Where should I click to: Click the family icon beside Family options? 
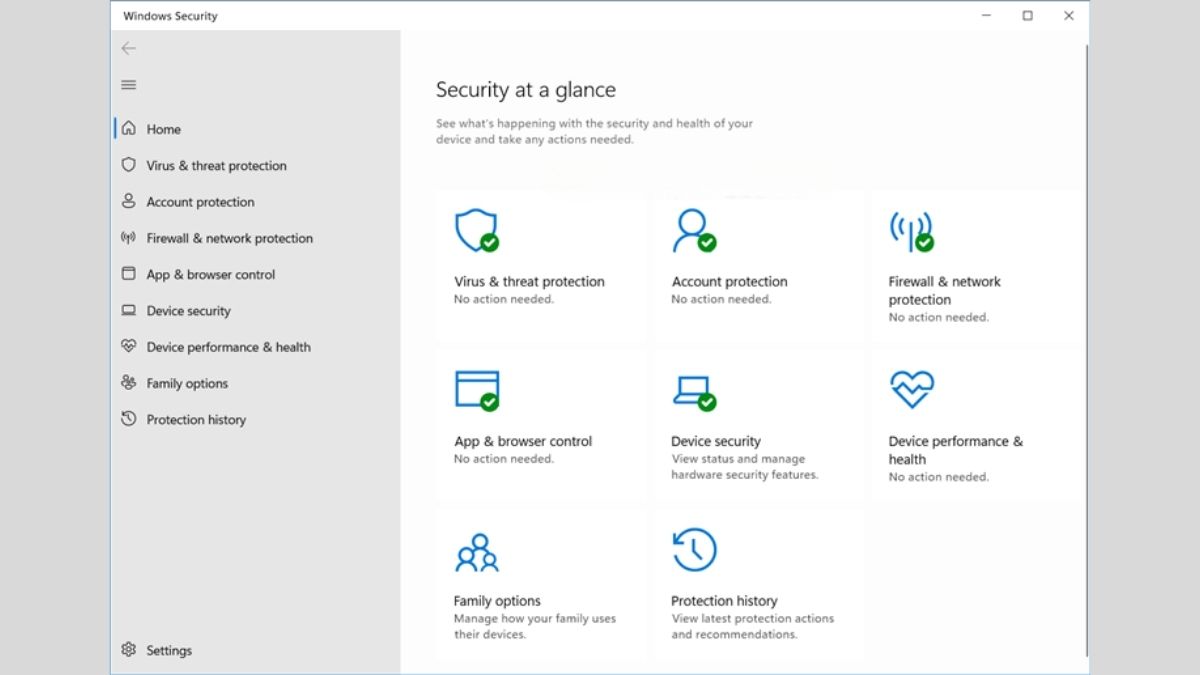[128, 383]
